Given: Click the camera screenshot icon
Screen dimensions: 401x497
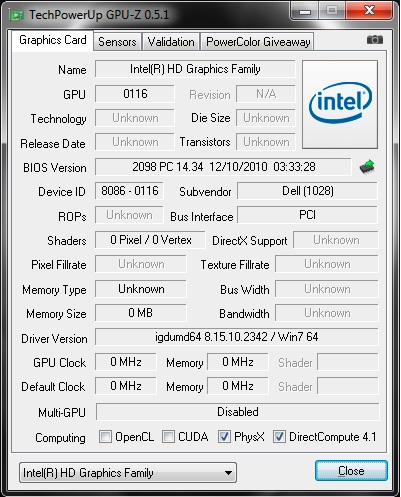Looking at the screenshot, I should [x=375, y=40].
